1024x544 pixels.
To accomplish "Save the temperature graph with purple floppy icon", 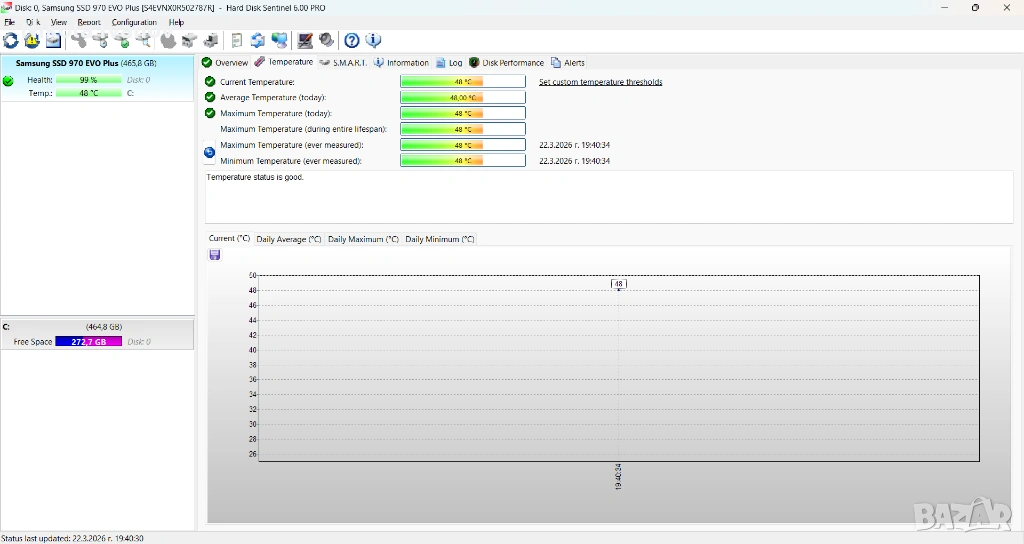I will [215, 255].
